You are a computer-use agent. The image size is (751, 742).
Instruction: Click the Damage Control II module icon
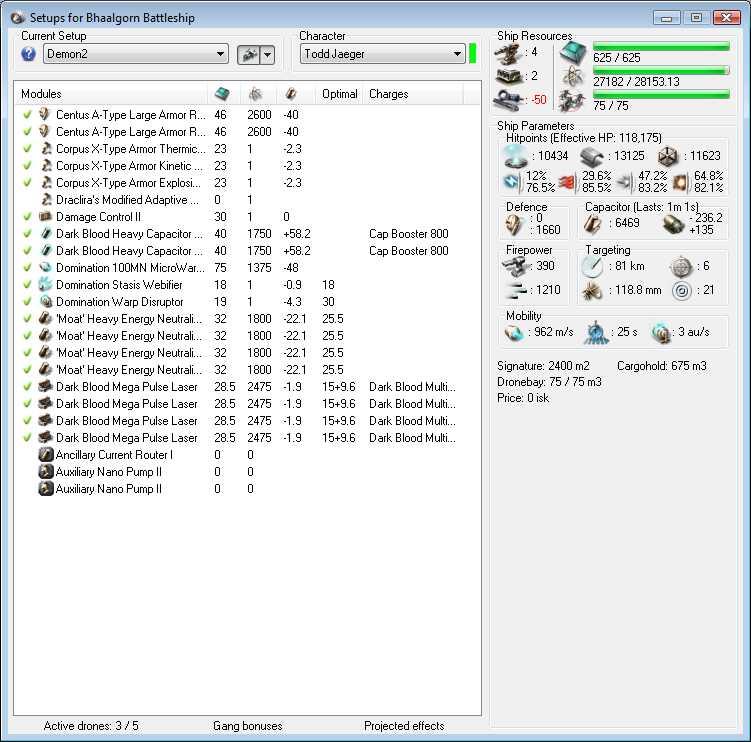coord(45,217)
